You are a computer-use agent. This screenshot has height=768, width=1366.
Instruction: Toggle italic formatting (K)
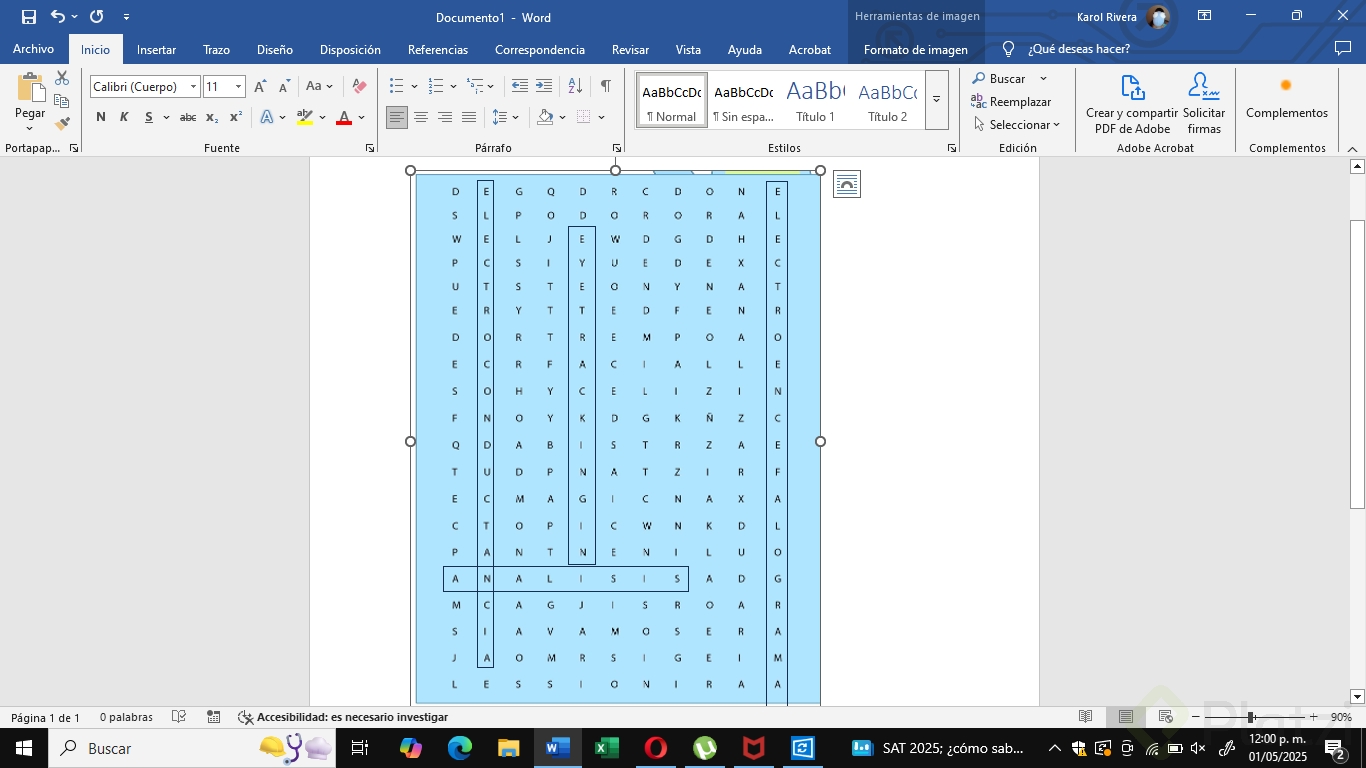[125, 118]
